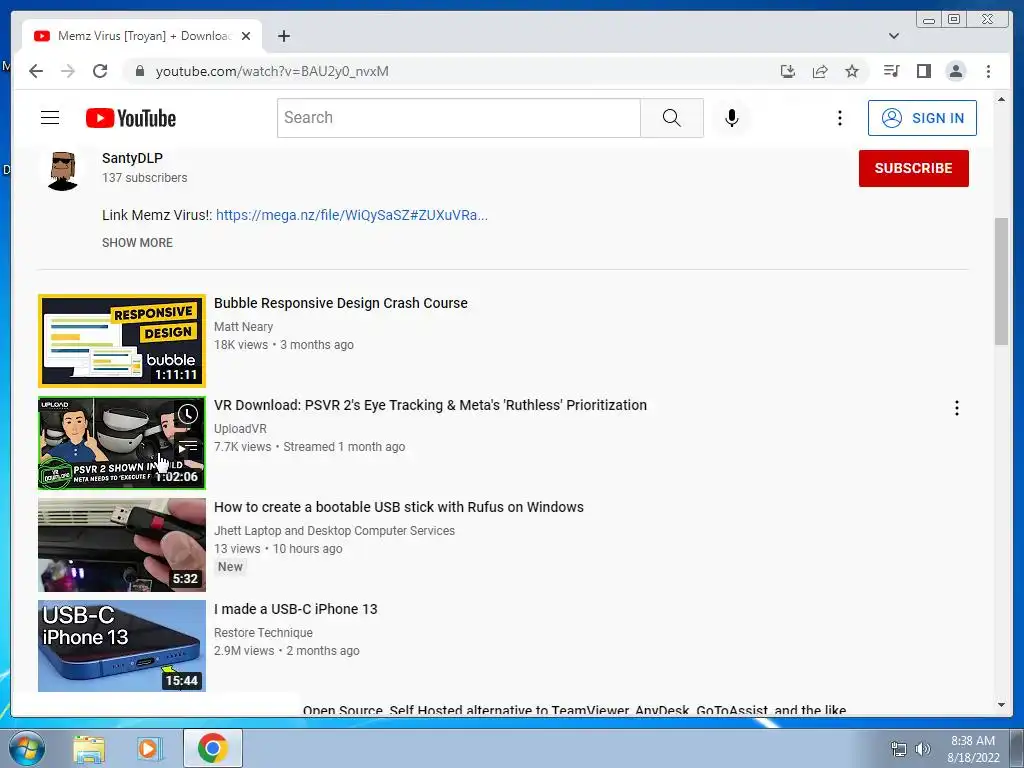Image resolution: width=1024 pixels, height=768 pixels.
Task: Open YouTube settings three-dot menu
Action: (x=840, y=118)
